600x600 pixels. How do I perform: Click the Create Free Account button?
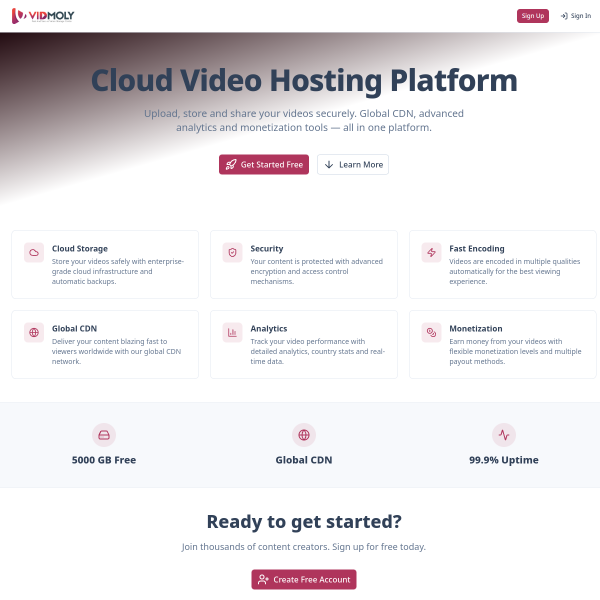tap(304, 579)
